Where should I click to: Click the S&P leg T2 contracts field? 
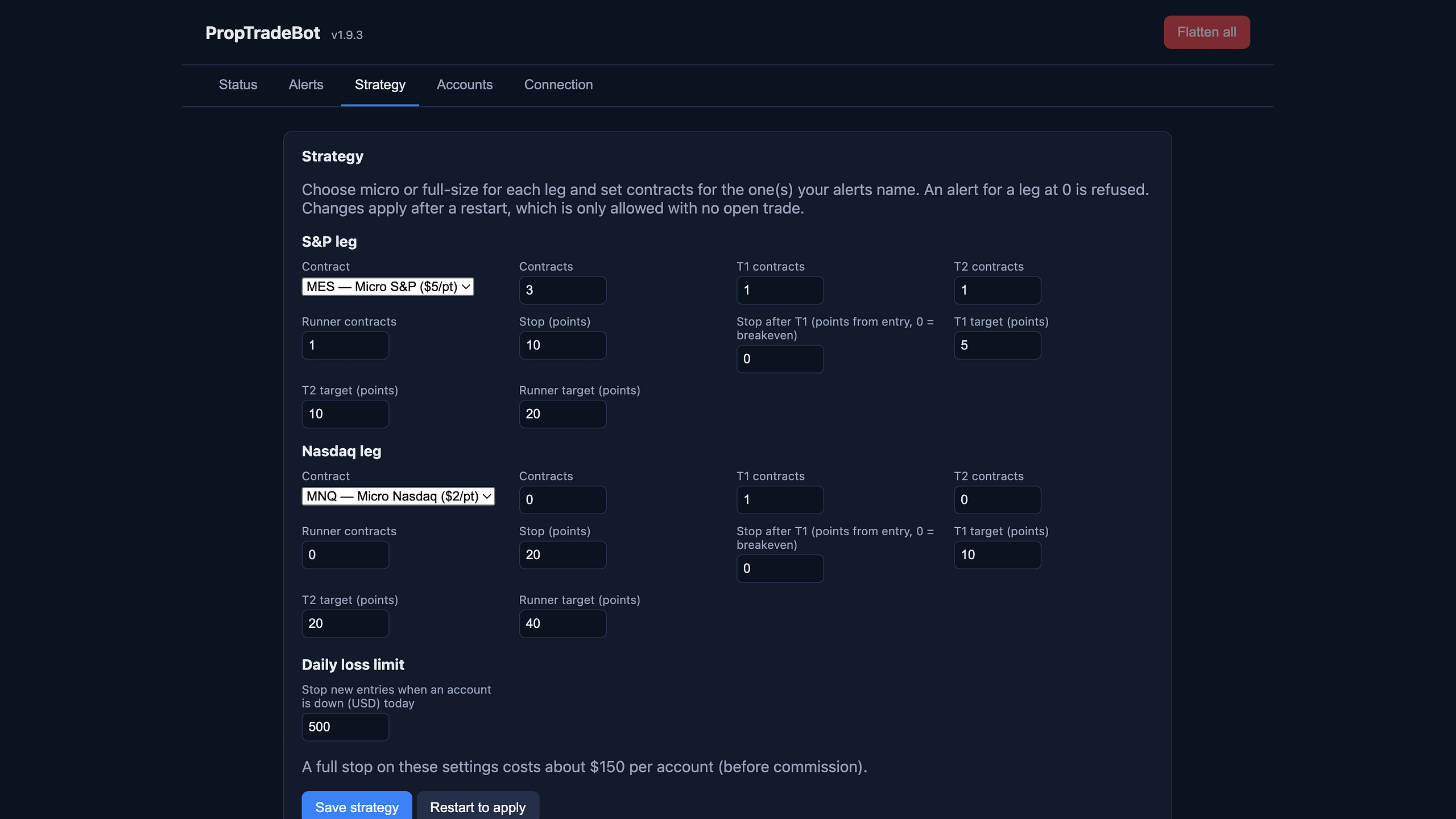tap(998, 290)
